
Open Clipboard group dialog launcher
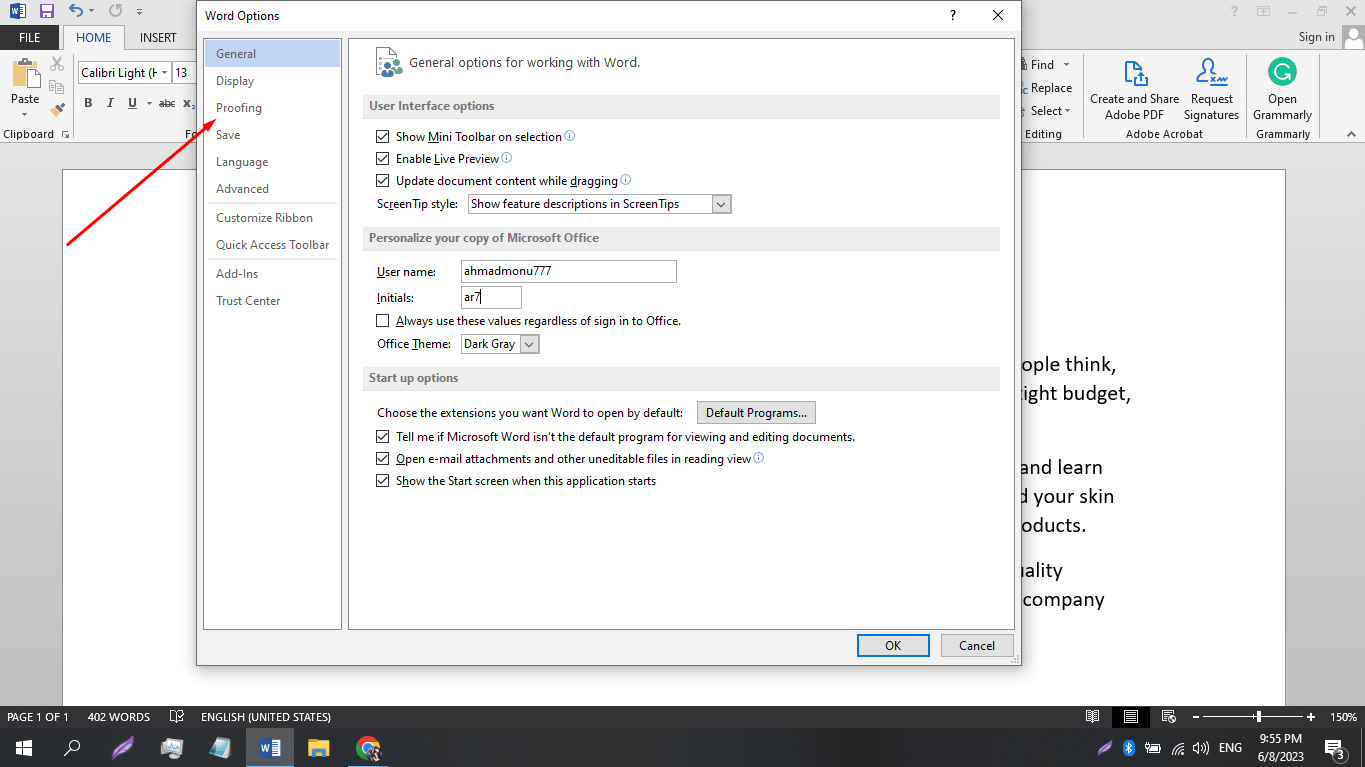[65, 134]
